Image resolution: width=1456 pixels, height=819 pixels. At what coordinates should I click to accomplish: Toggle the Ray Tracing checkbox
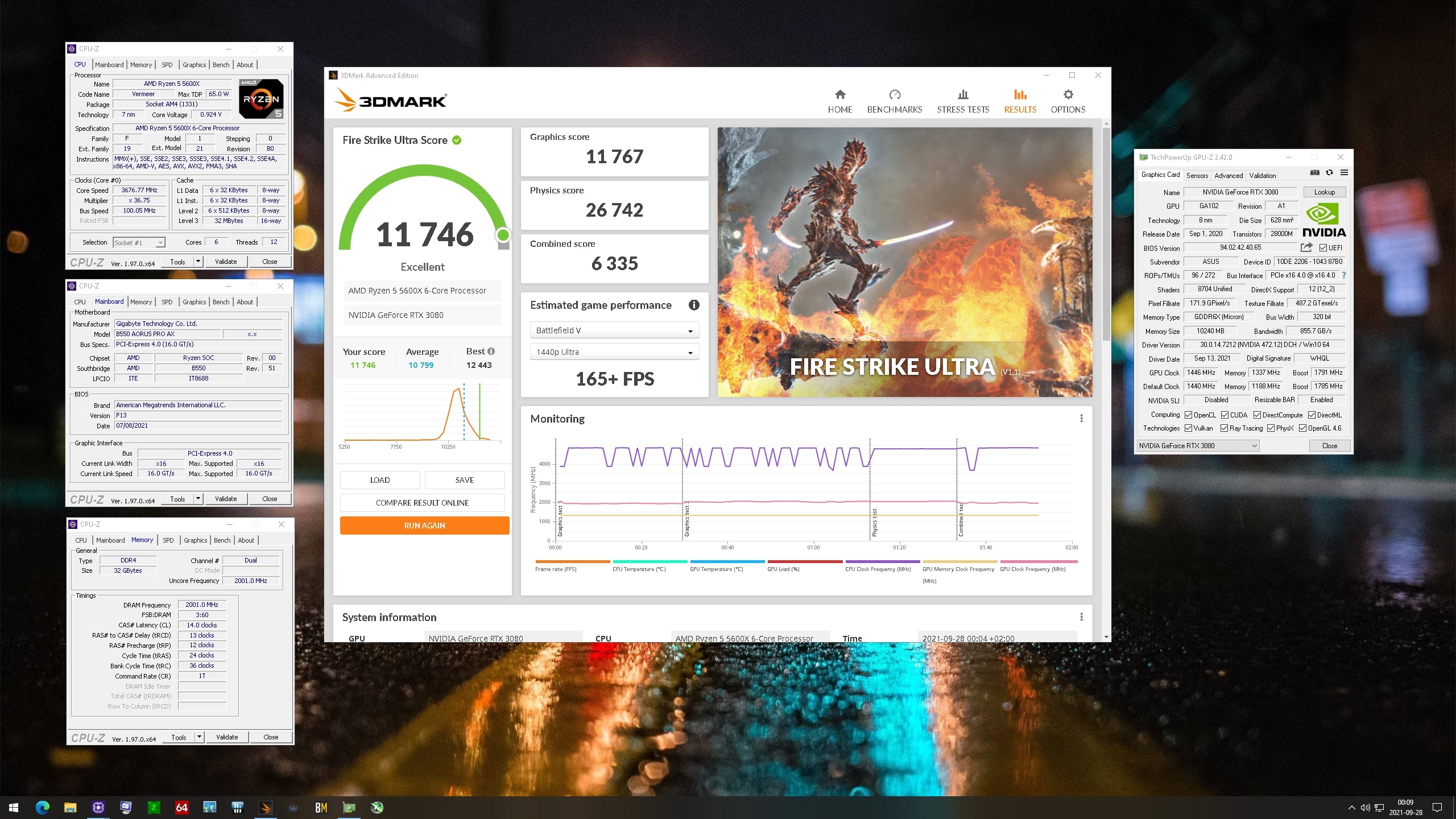pos(1224,428)
